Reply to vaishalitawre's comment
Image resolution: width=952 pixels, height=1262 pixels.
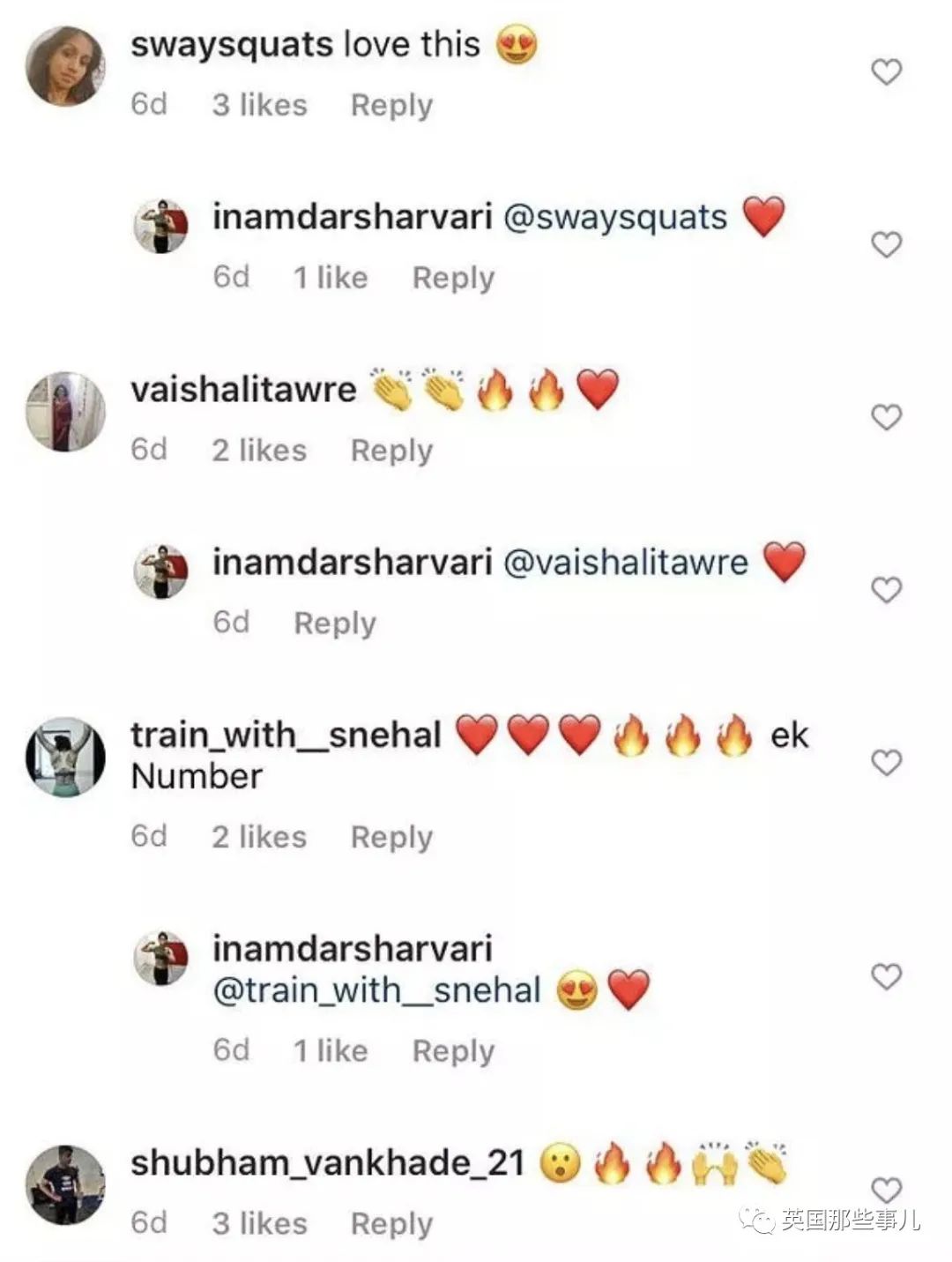tap(391, 451)
